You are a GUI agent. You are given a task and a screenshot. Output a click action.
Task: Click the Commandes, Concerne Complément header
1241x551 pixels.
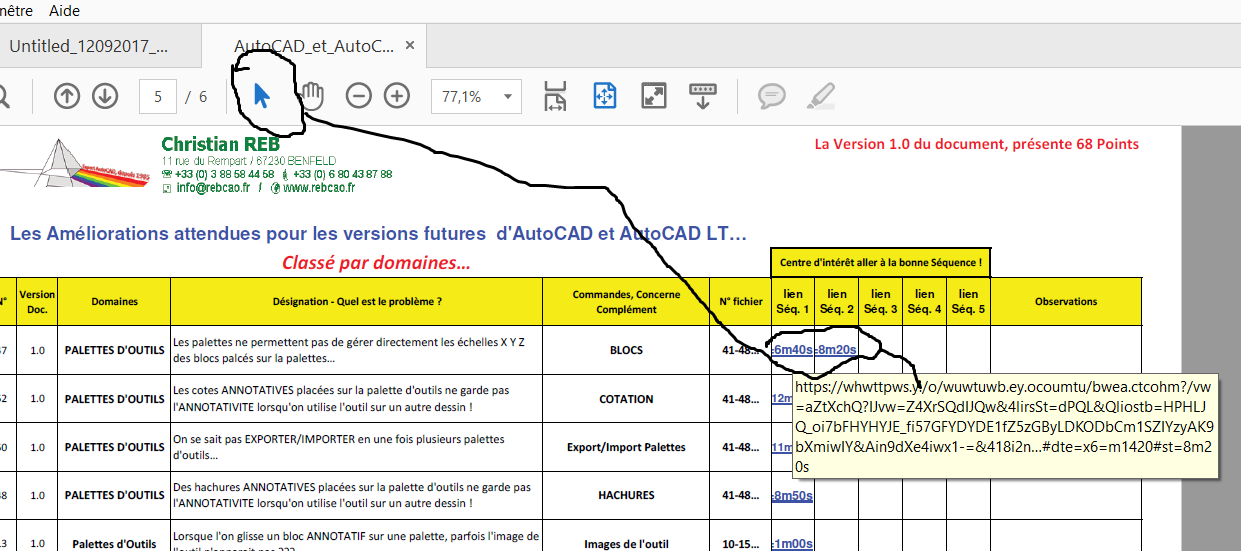point(626,301)
